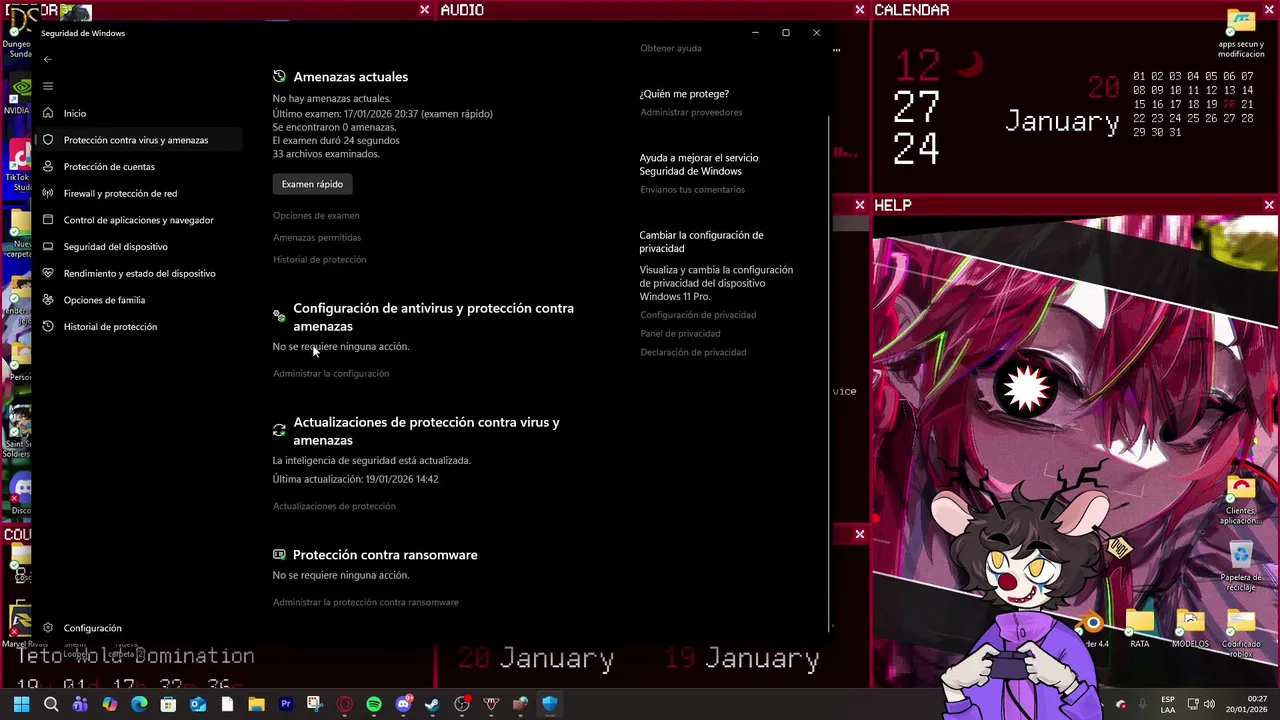This screenshot has width=1280, height=720.
Task: Select Papelera de reciclaje desktop icon
Action: tap(1241, 565)
